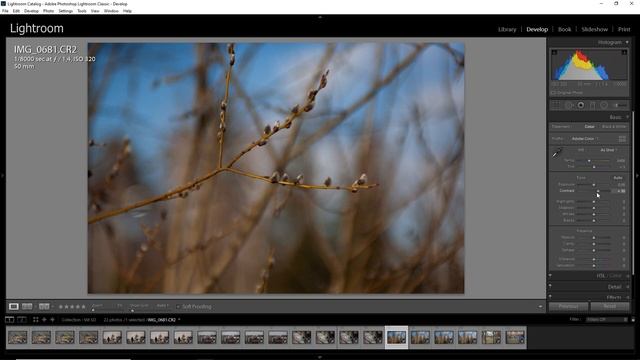
Task: Open the second window display icon
Action: click(x=22, y=320)
